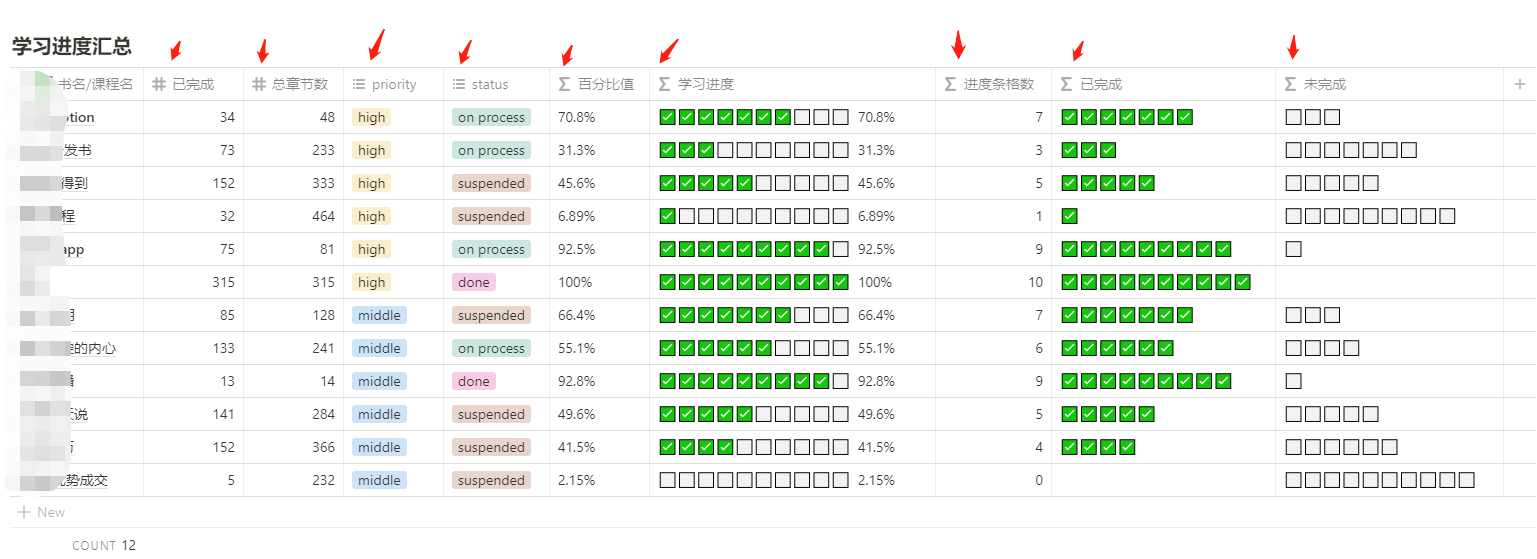Add a new property column with plus icon
Screen dimensions: 1537x559
pos(1520,84)
